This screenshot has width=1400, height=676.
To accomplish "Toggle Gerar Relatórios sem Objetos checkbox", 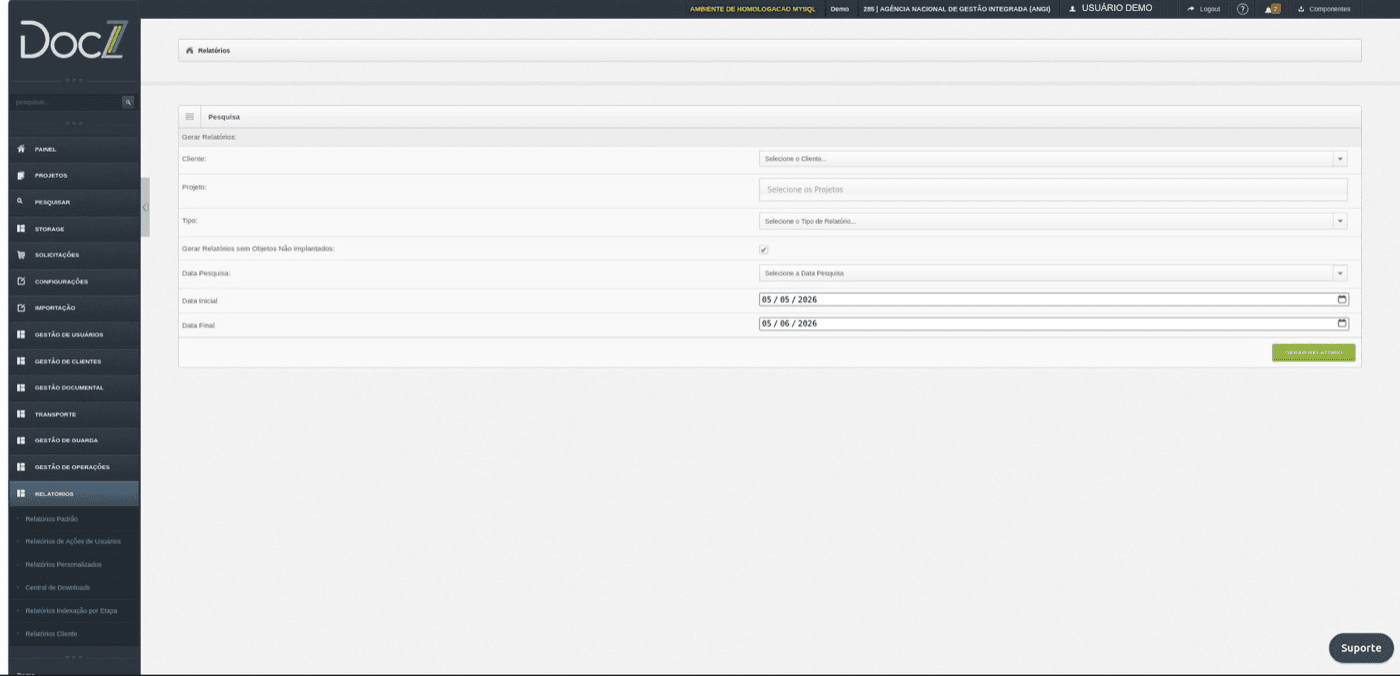I will [764, 249].
